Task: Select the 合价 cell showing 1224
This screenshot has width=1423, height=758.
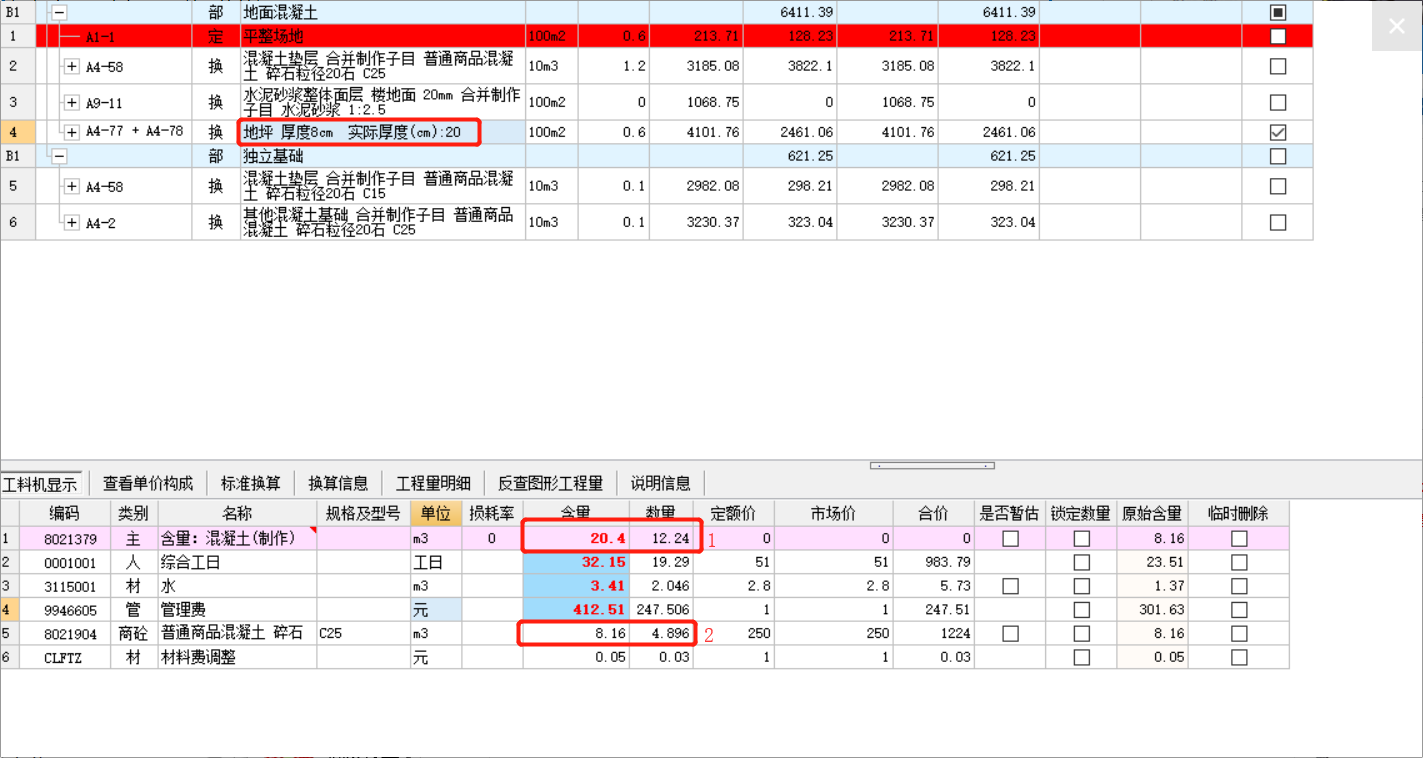Action: click(x=934, y=633)
